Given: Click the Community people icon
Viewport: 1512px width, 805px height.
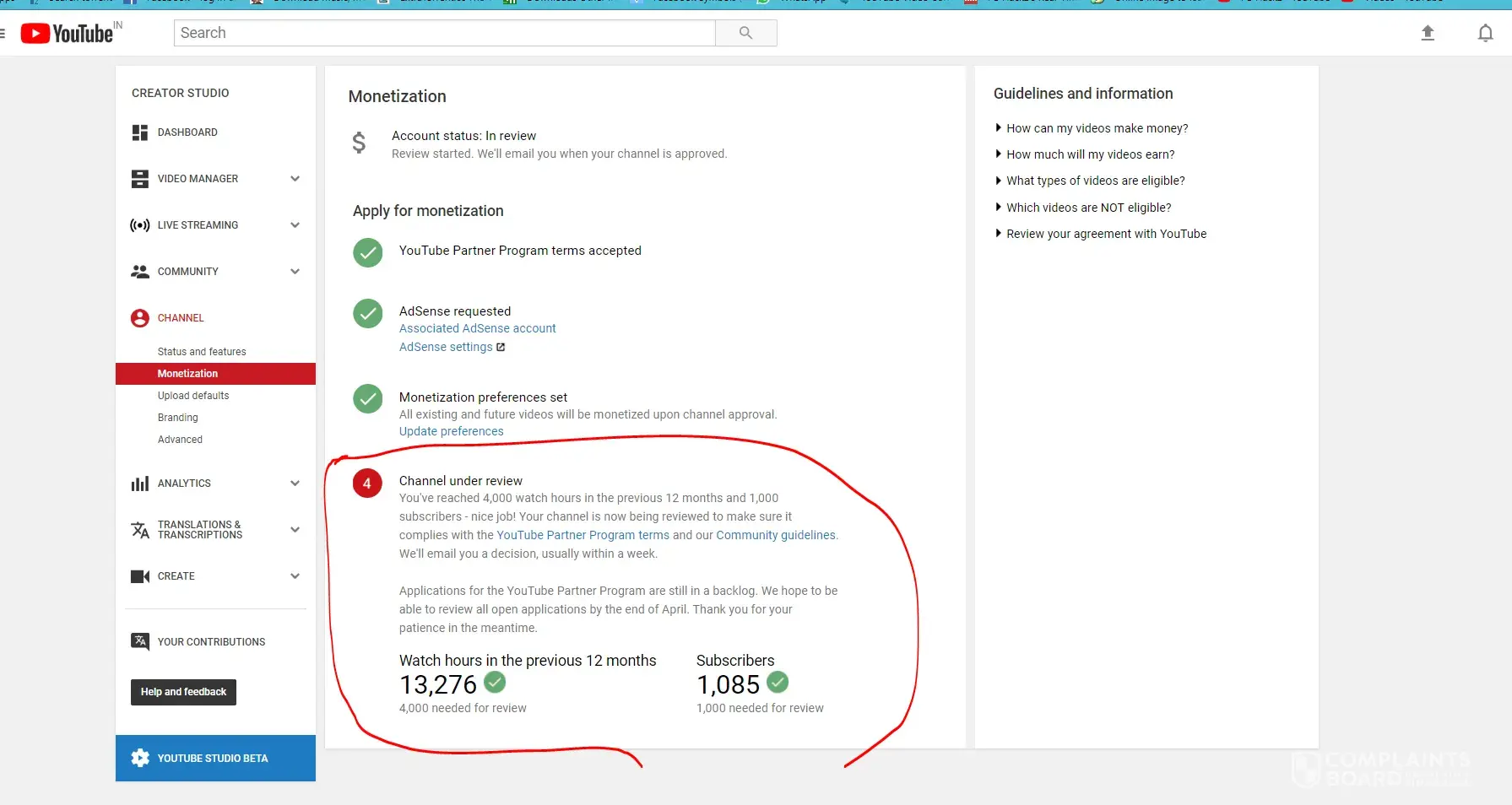Looking at the screenshot, I should [x=140, y=272].
